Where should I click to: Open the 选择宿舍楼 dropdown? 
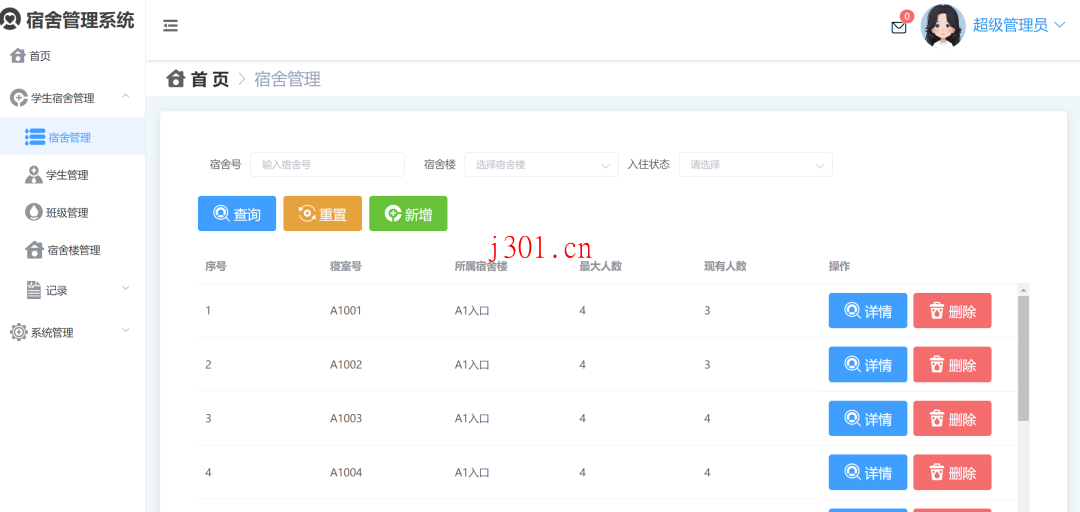click(541, 165)
